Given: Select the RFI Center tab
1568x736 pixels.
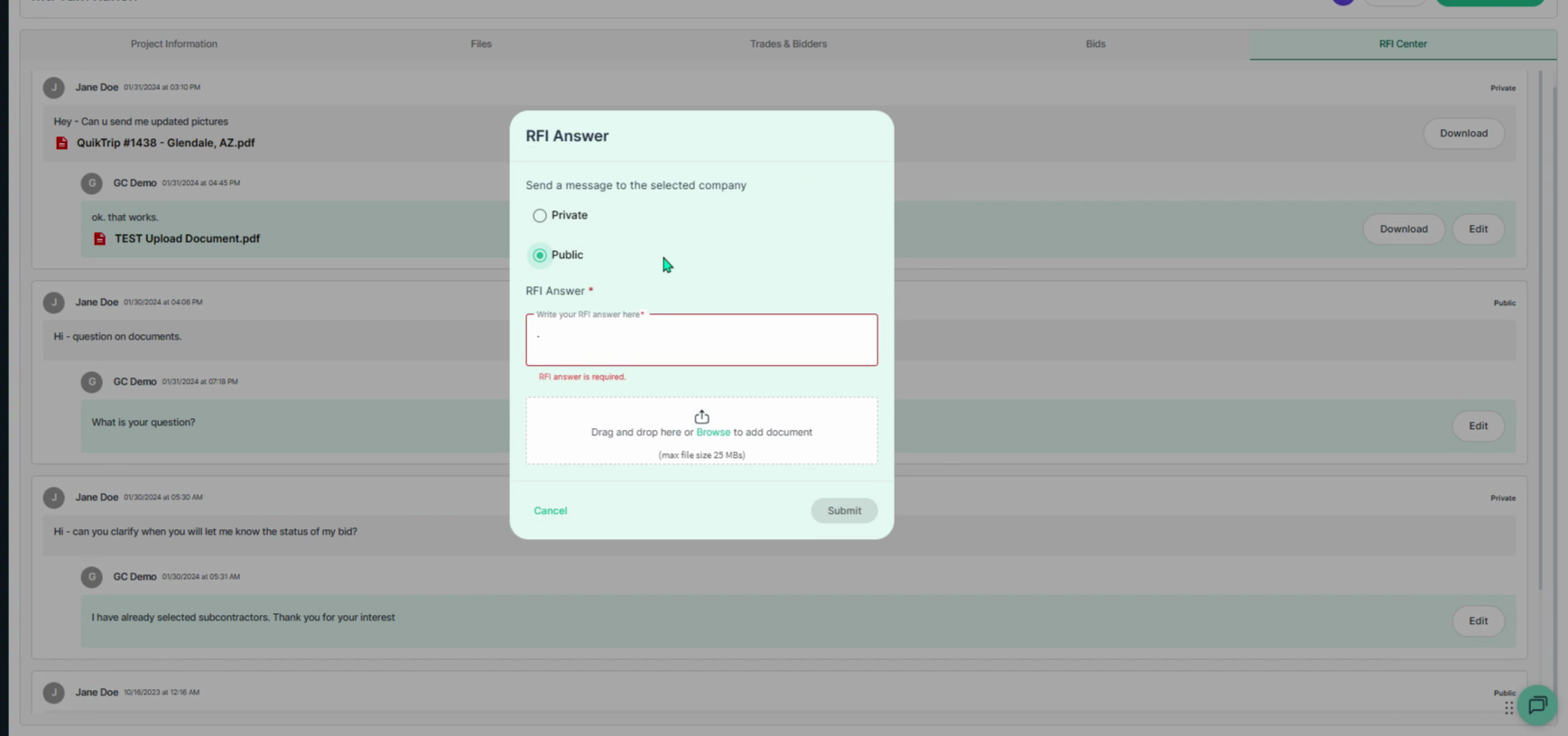Looking at the screenshot, I should 1403,44.
